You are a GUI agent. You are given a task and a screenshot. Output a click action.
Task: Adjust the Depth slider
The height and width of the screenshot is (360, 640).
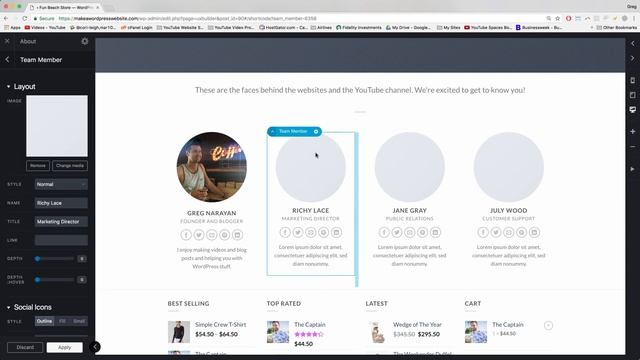click(x=55, y=258)
